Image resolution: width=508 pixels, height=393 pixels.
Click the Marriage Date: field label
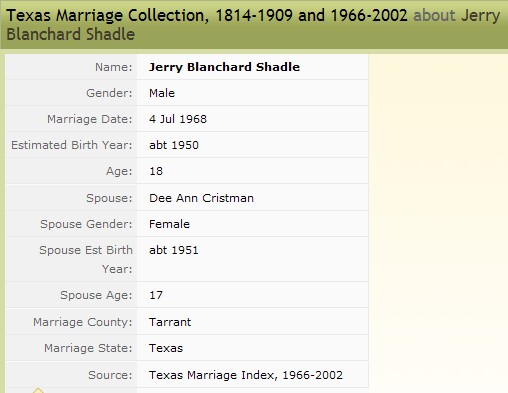[90, 119]
